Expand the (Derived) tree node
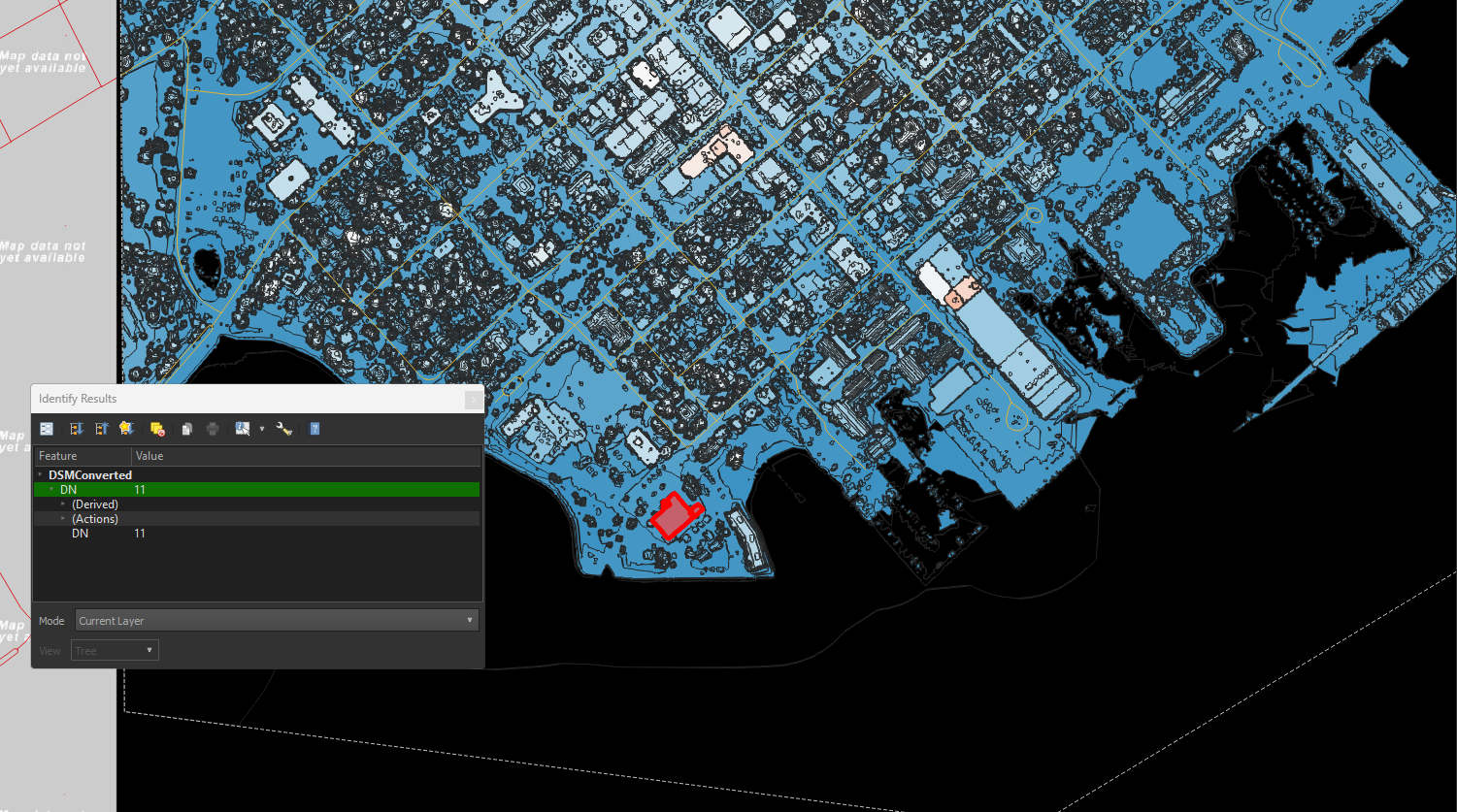 tap(64, 504)
